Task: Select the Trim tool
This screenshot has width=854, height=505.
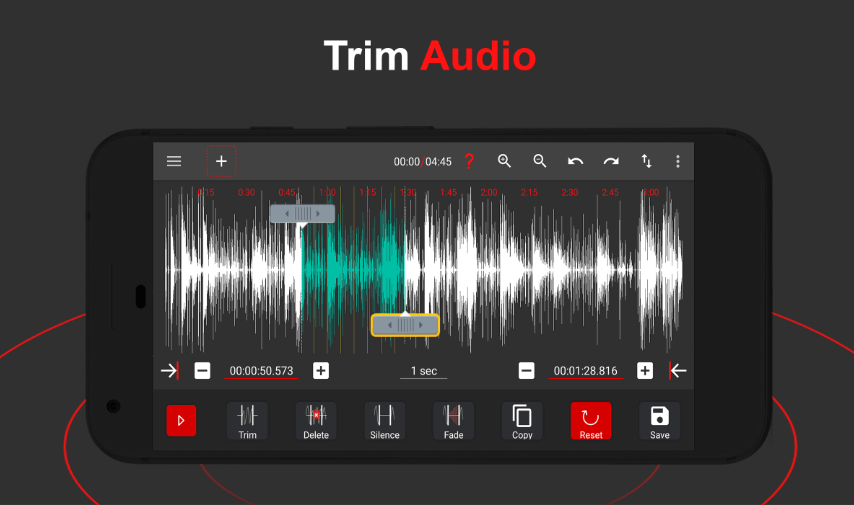Action: click(x=247, y=421)
